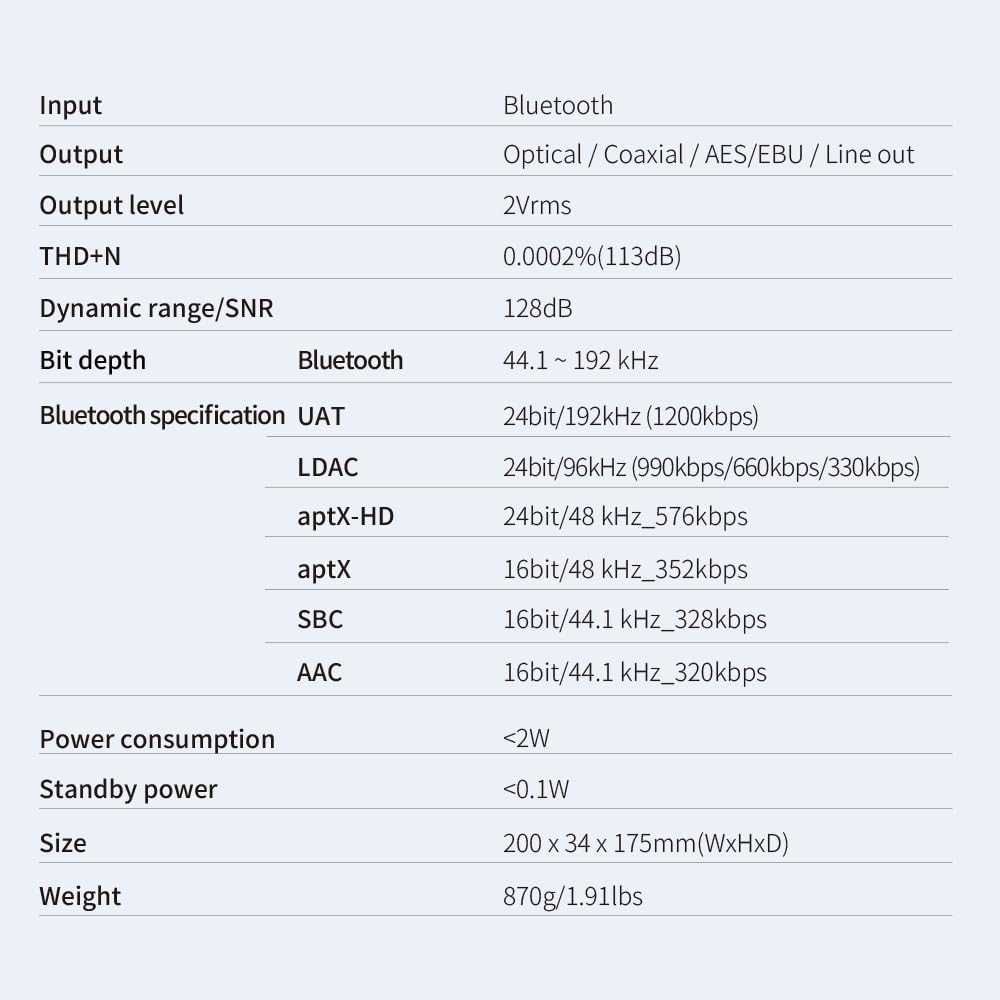Image resolution: width=1000 pixels, height=1000 pixels.
Task: Click the Dynamic range/SNR label
Action: tap(156, 309)
